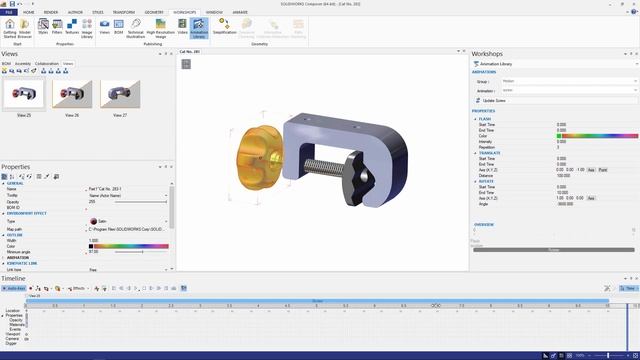The width and height of the screenshot is (640, 360).
Task: Click the red Set Keys dot in Timeline
Action: [x=31, y=288]
